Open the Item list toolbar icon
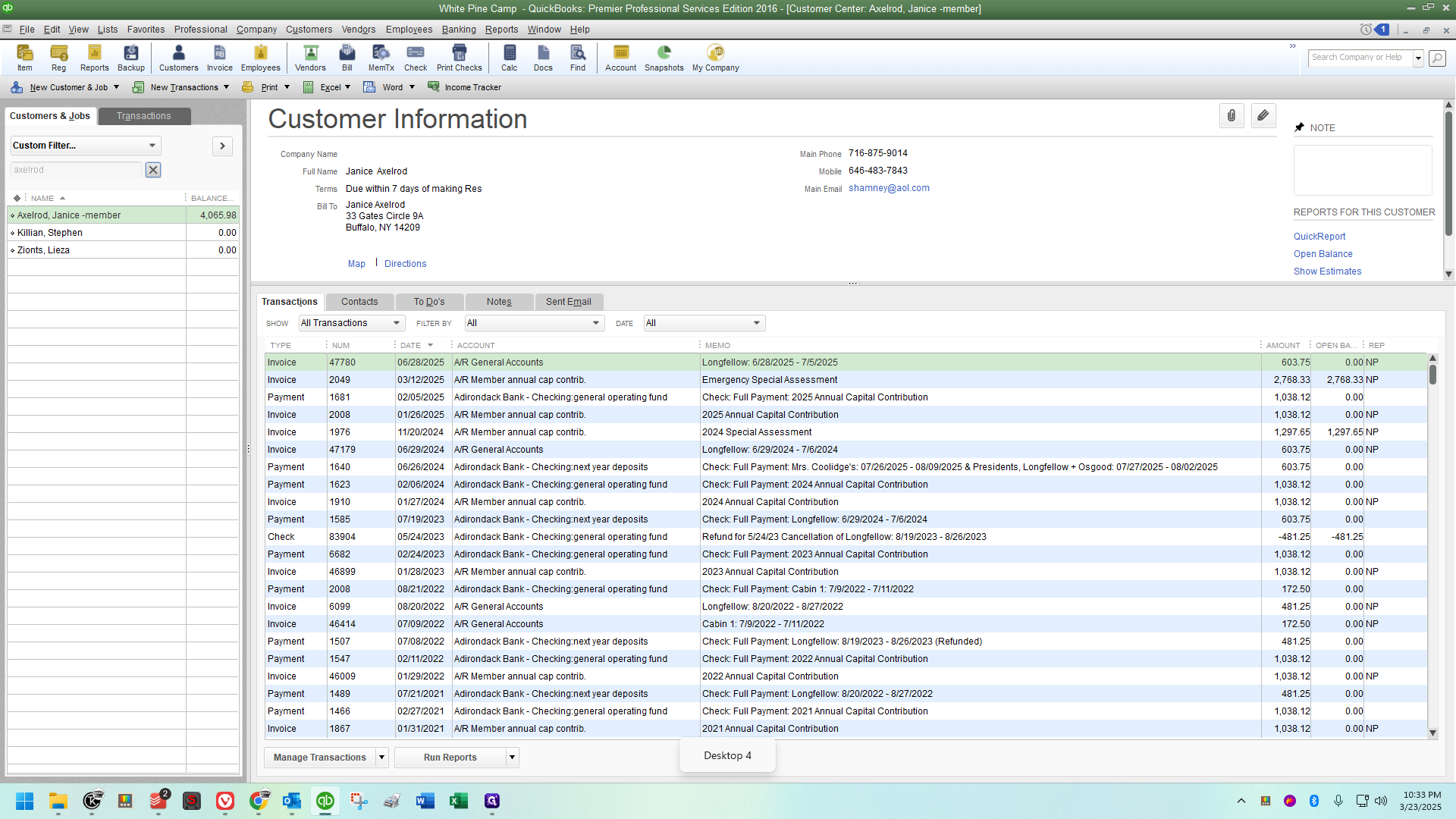Image resolution: width=1456 pixels, height=819 pixels. point(25,58)
